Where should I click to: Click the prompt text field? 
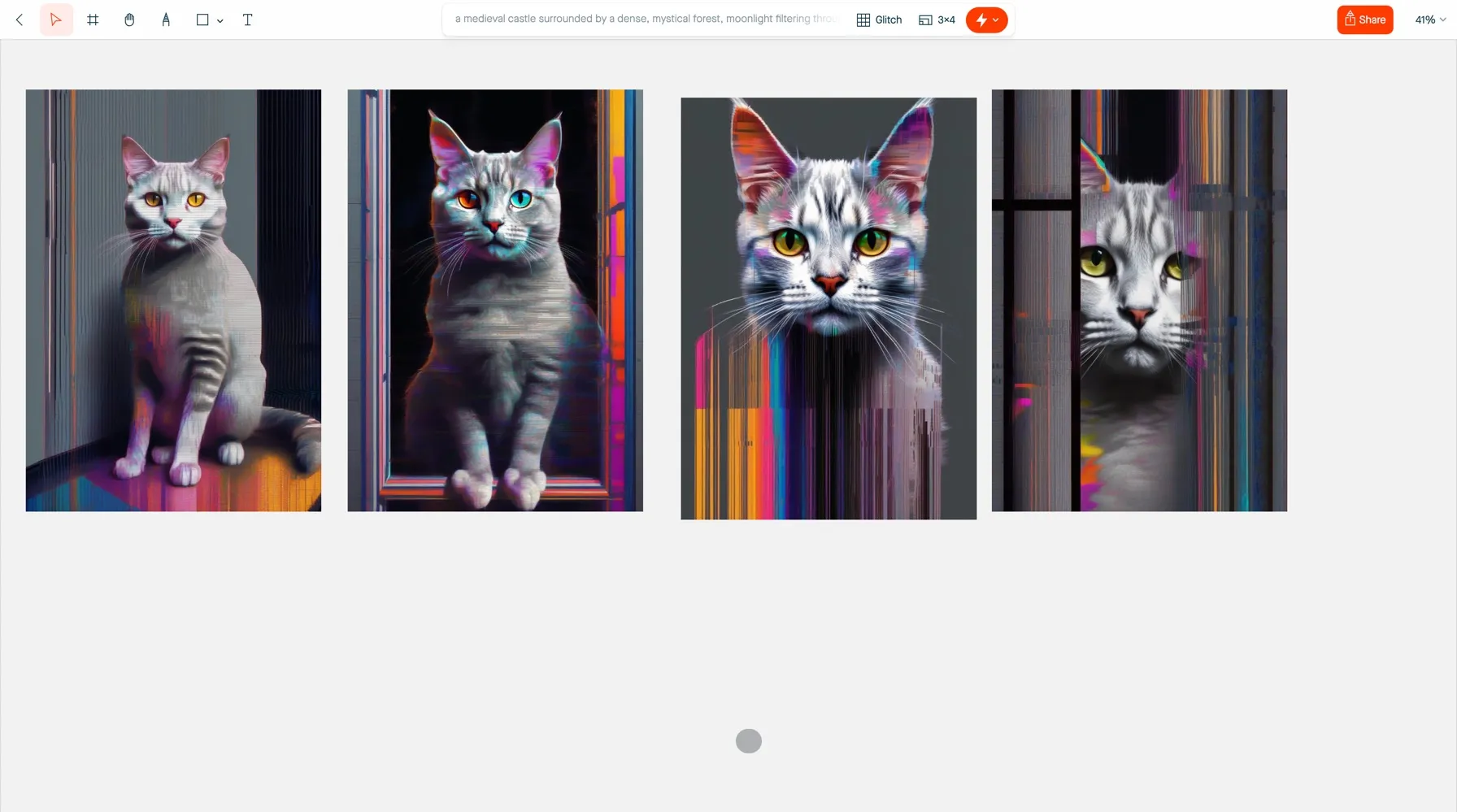point(642,18)
